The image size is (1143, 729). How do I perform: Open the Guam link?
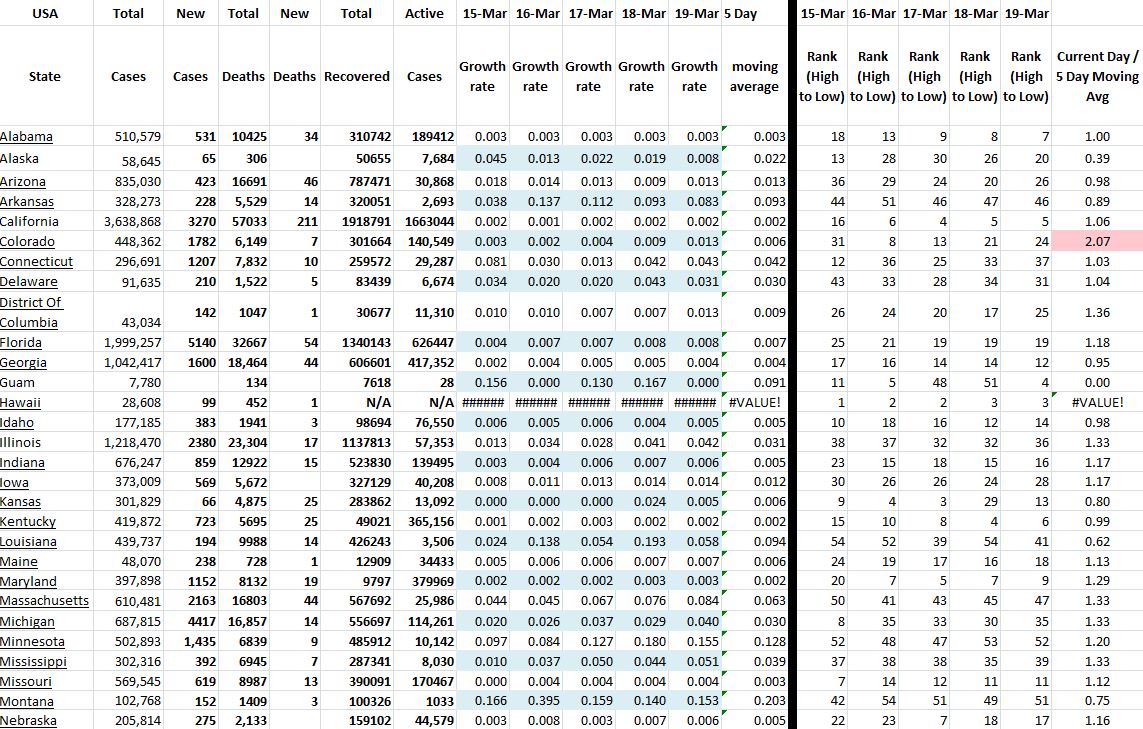[x=18, y=383]
